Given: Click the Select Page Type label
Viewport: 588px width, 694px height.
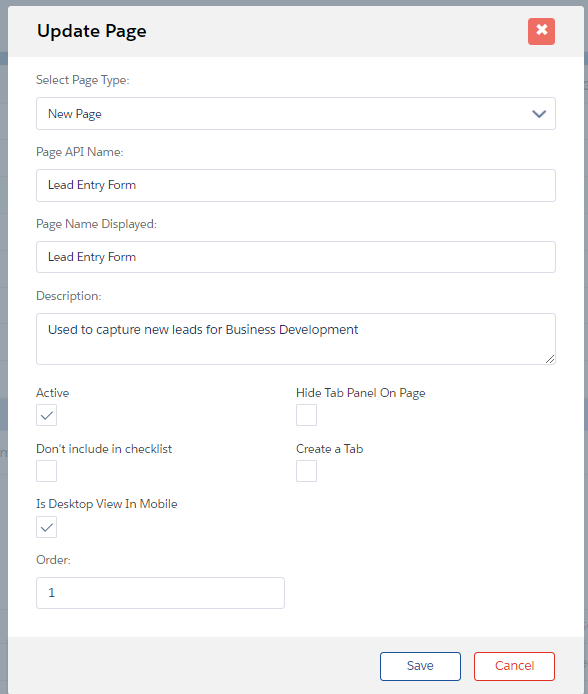Looking at the screenshot, I should coord(83,80).
